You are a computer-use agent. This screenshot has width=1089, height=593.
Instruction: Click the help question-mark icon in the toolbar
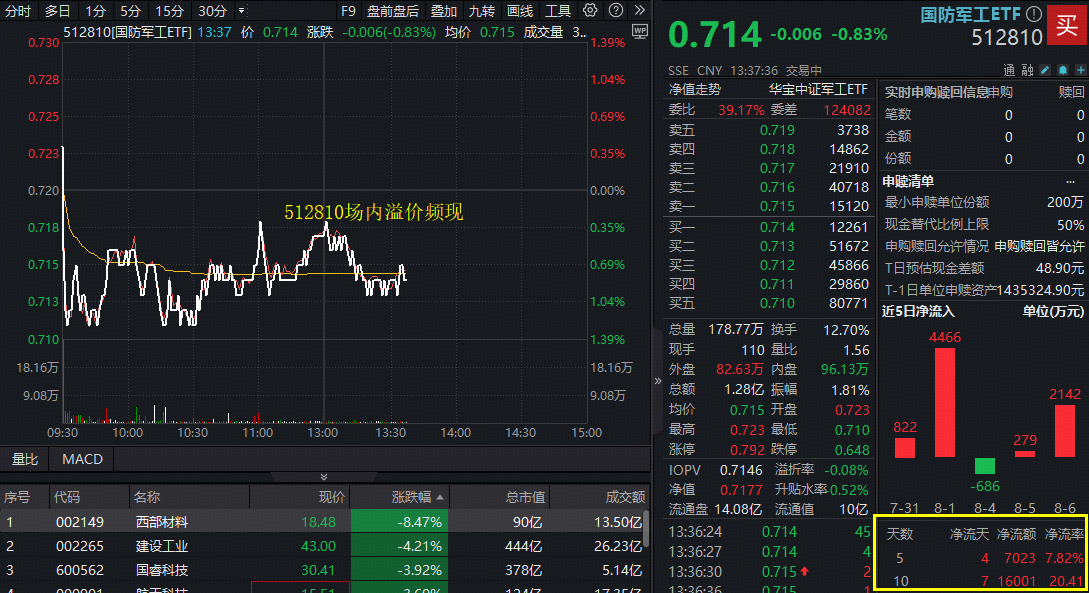(616, 11)
